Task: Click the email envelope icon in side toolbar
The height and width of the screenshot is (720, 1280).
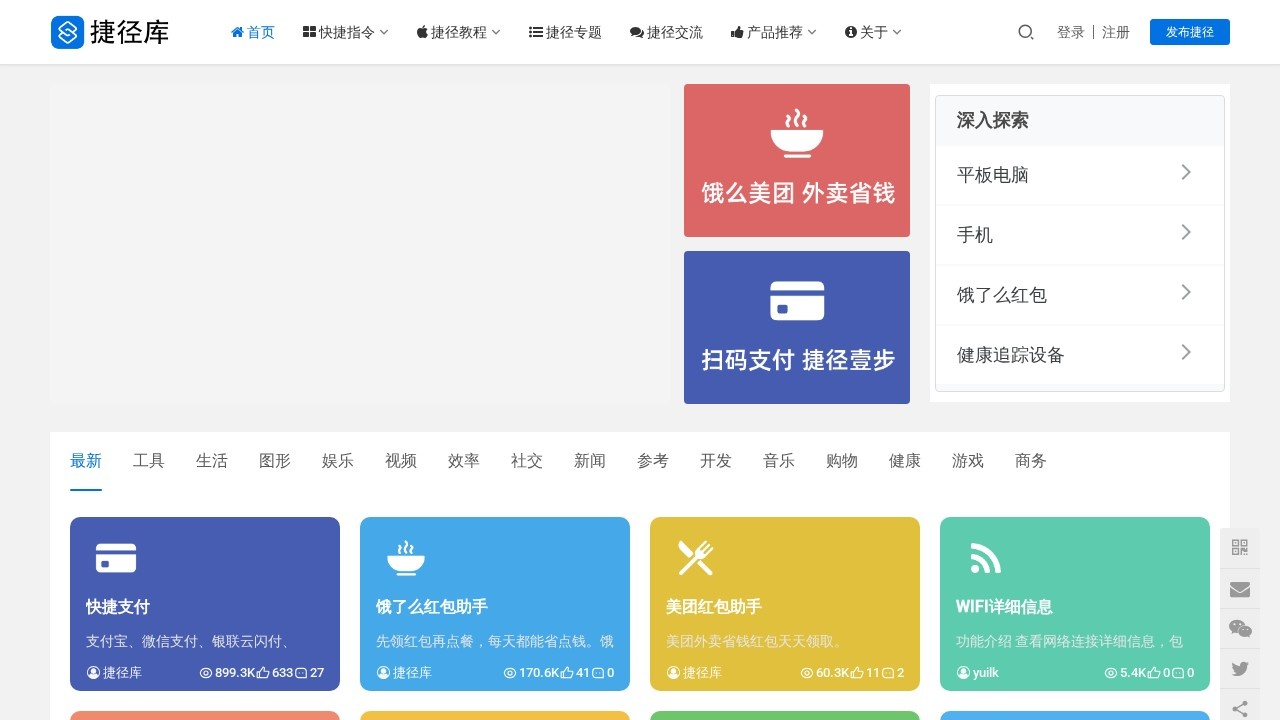Action: [1240, 589]
